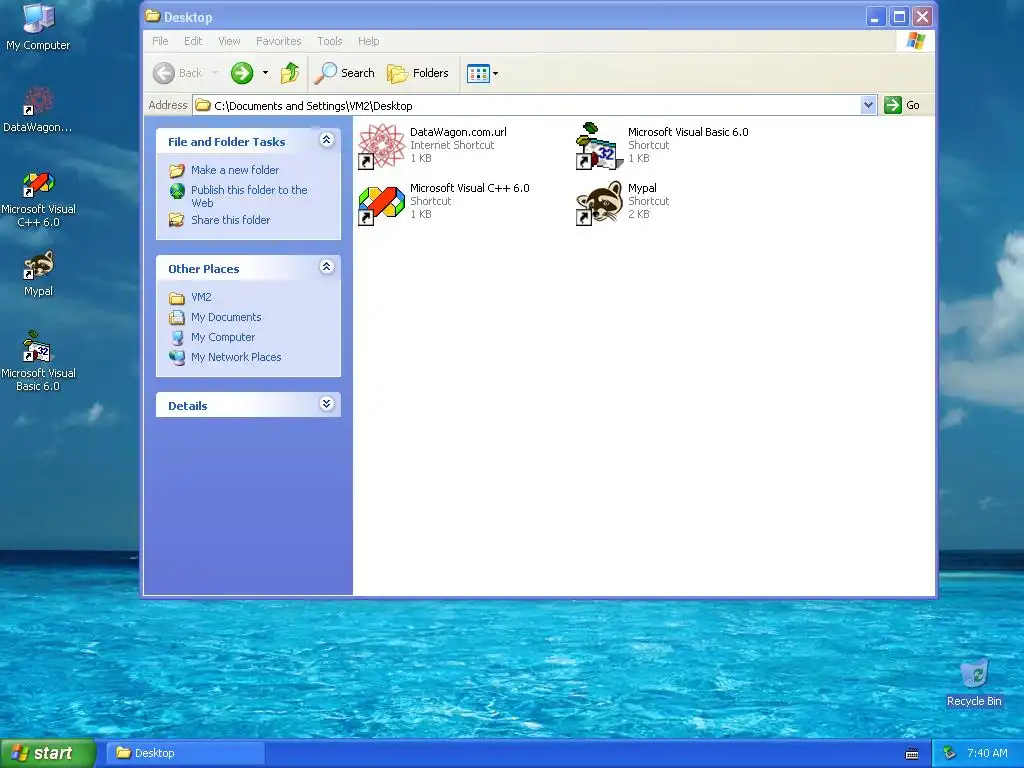Click Publish this folder to the Web
This screenshot has width=1024, height=768.
tap(249, 196)
